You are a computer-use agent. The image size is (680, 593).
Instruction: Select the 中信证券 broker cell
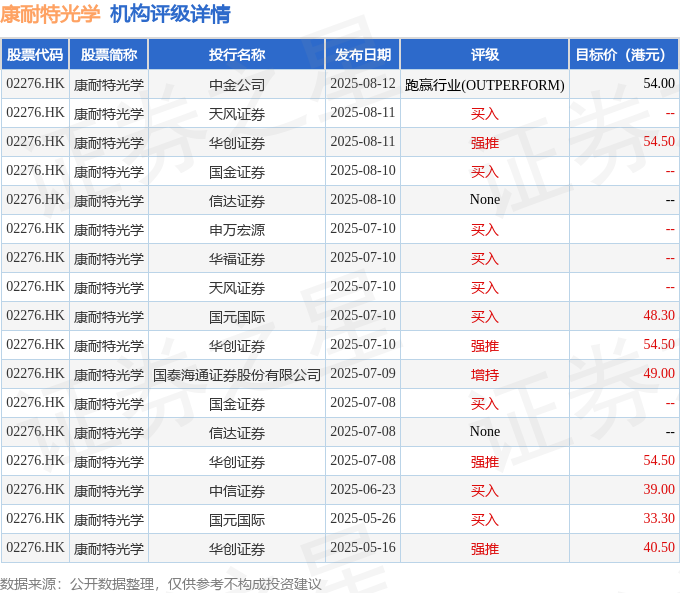237,491
